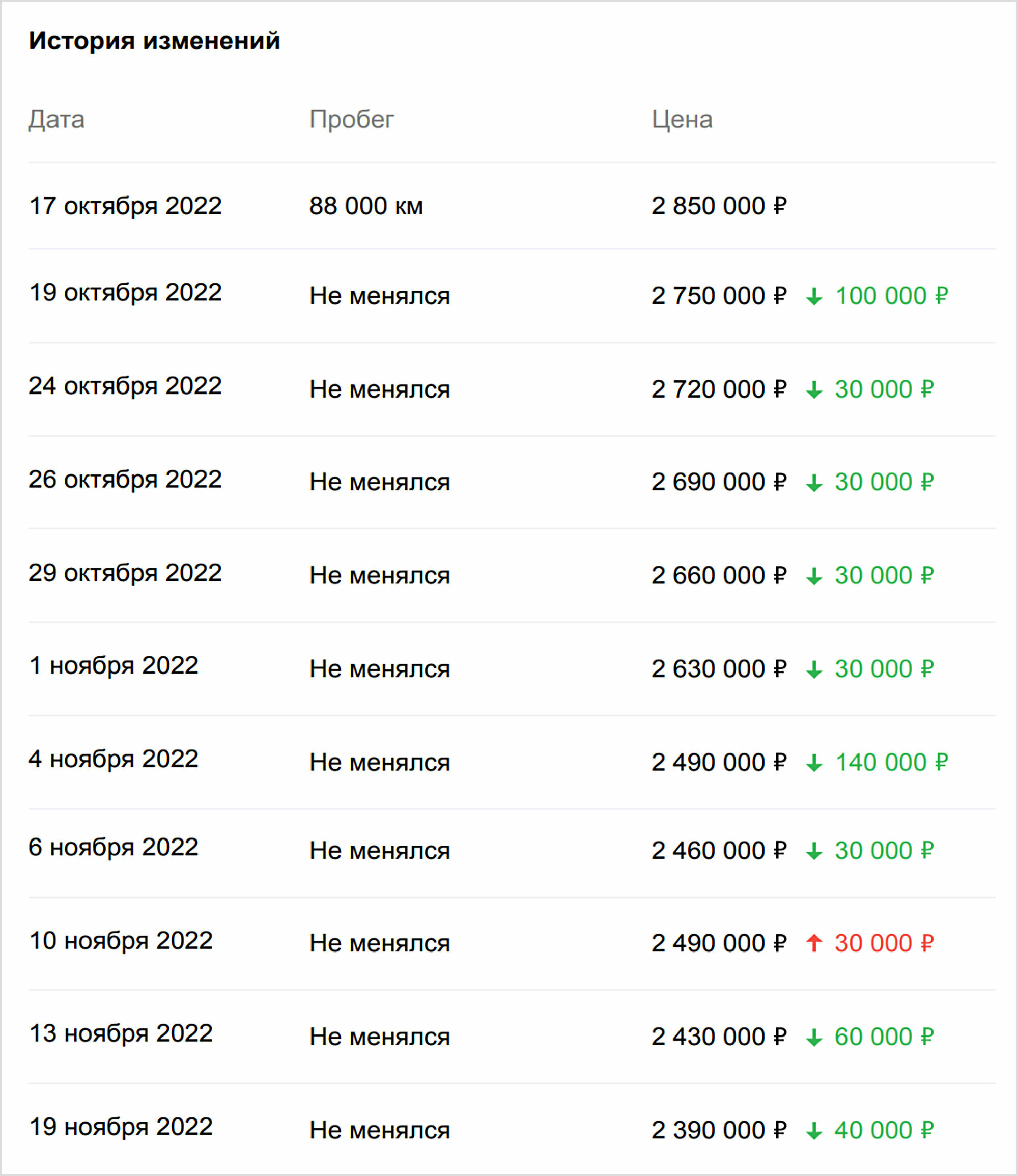Click the down arrow in 24 октября row
Screen dimensions: 1018x1176
click(x=814, y=390)
